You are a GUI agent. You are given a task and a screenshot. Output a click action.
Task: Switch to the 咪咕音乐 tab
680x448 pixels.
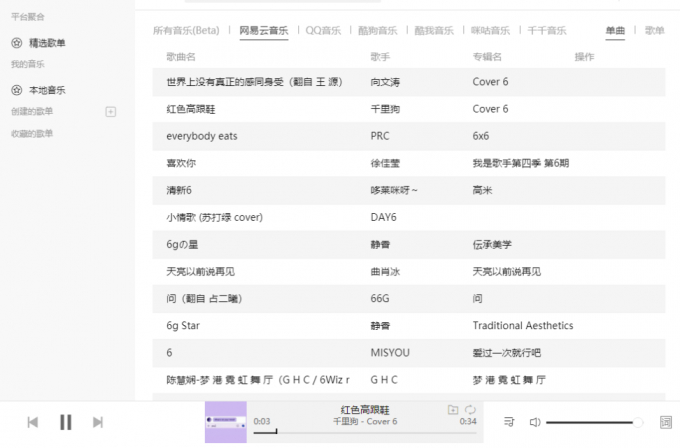(490, 30)
